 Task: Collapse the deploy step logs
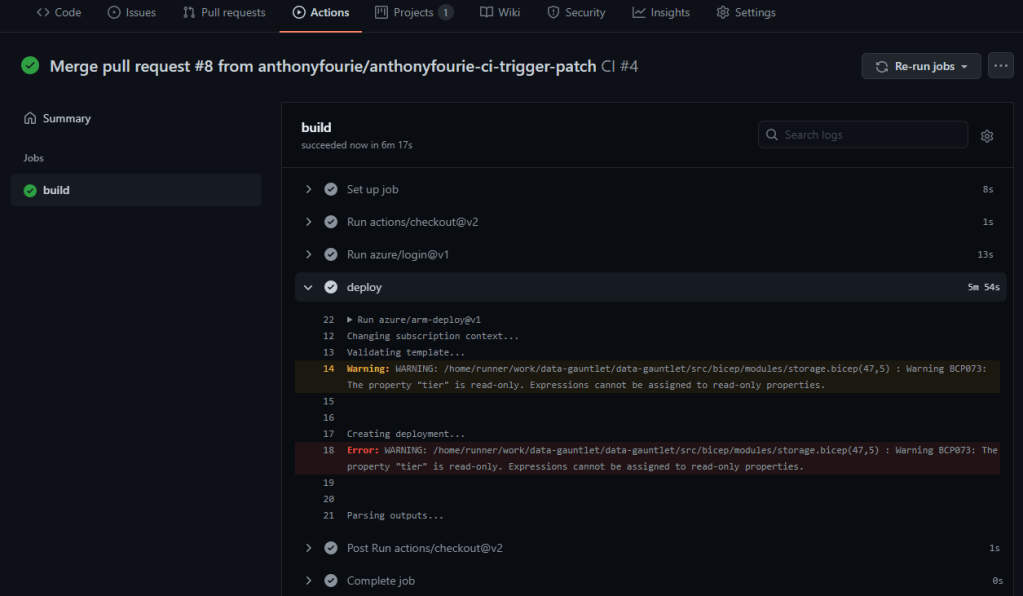309,287
